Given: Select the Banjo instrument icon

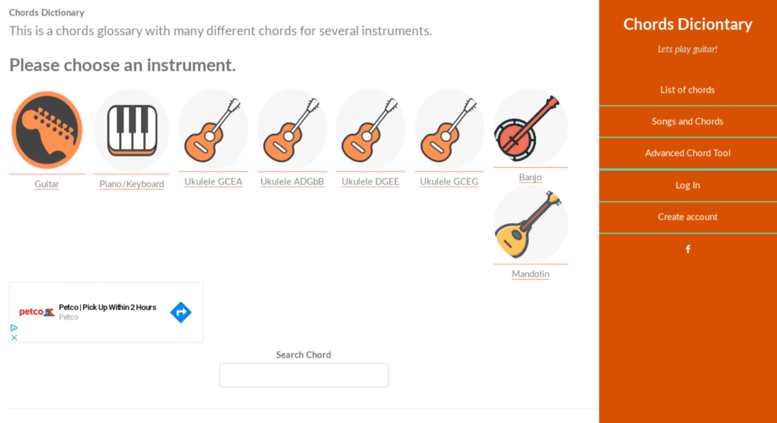Looking at the screenshot, I should pos(530,127).
